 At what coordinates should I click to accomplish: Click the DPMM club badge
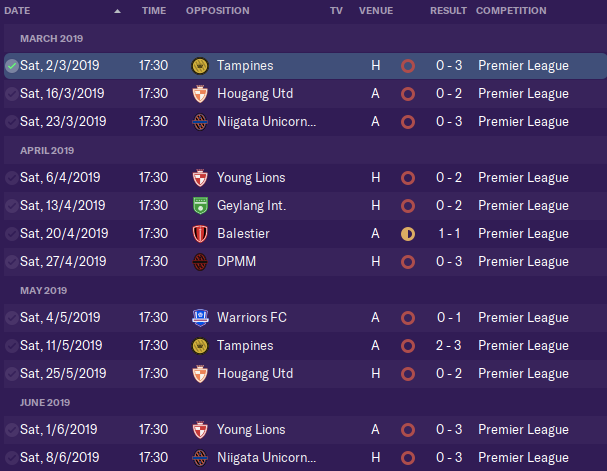pyautogui.click(x=200, y=262)
